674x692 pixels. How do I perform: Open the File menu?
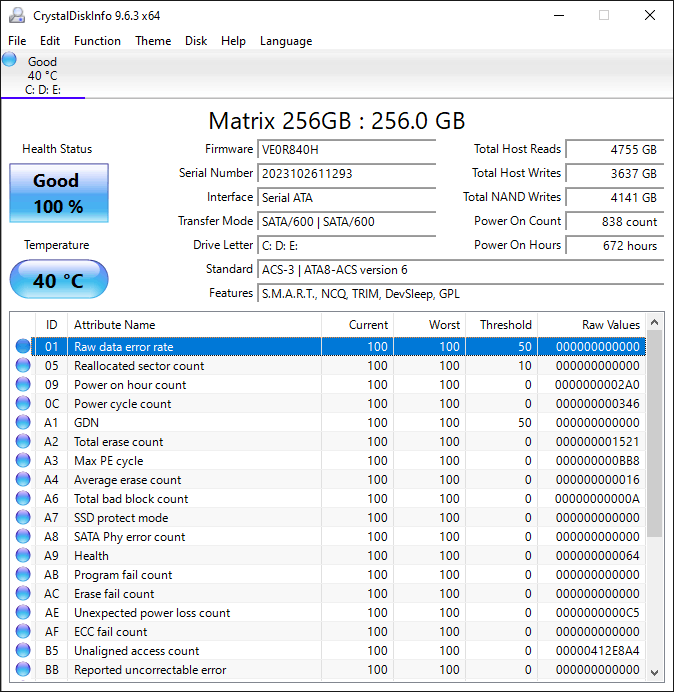point(17,41)
